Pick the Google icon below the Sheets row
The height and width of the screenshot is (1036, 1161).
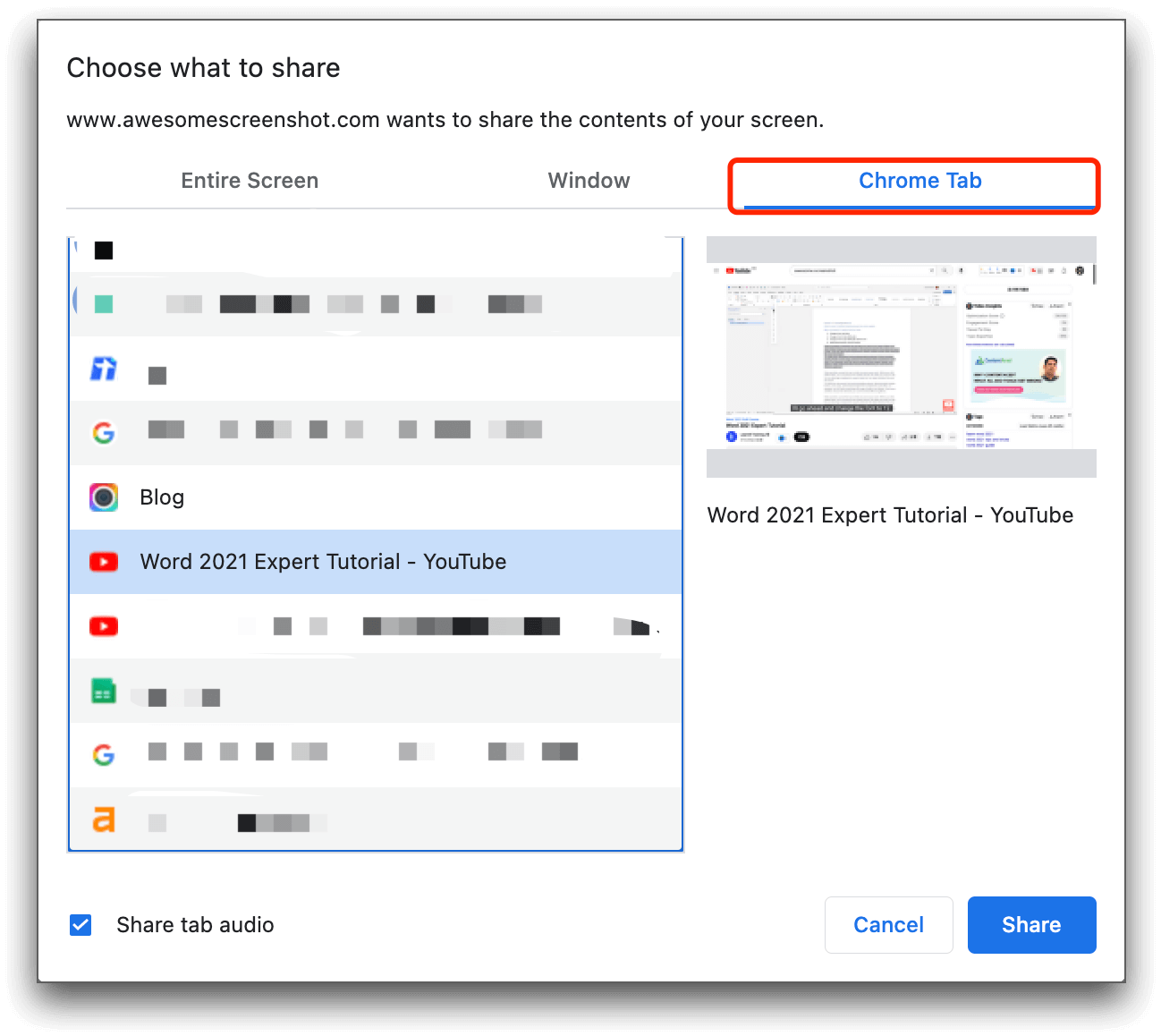[104, 755]
